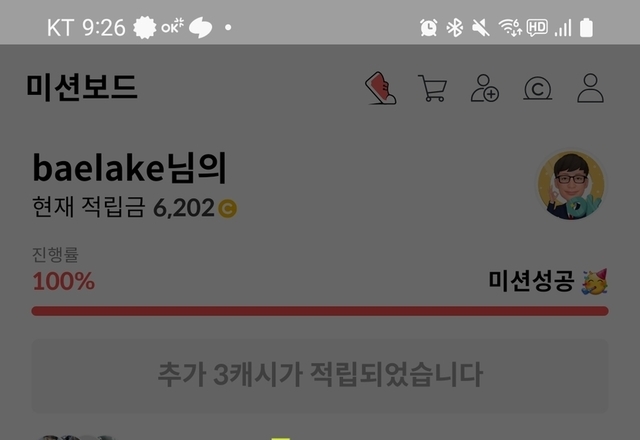
Task: Tap the OK cashbag notification icon
Action: (172, 27)
